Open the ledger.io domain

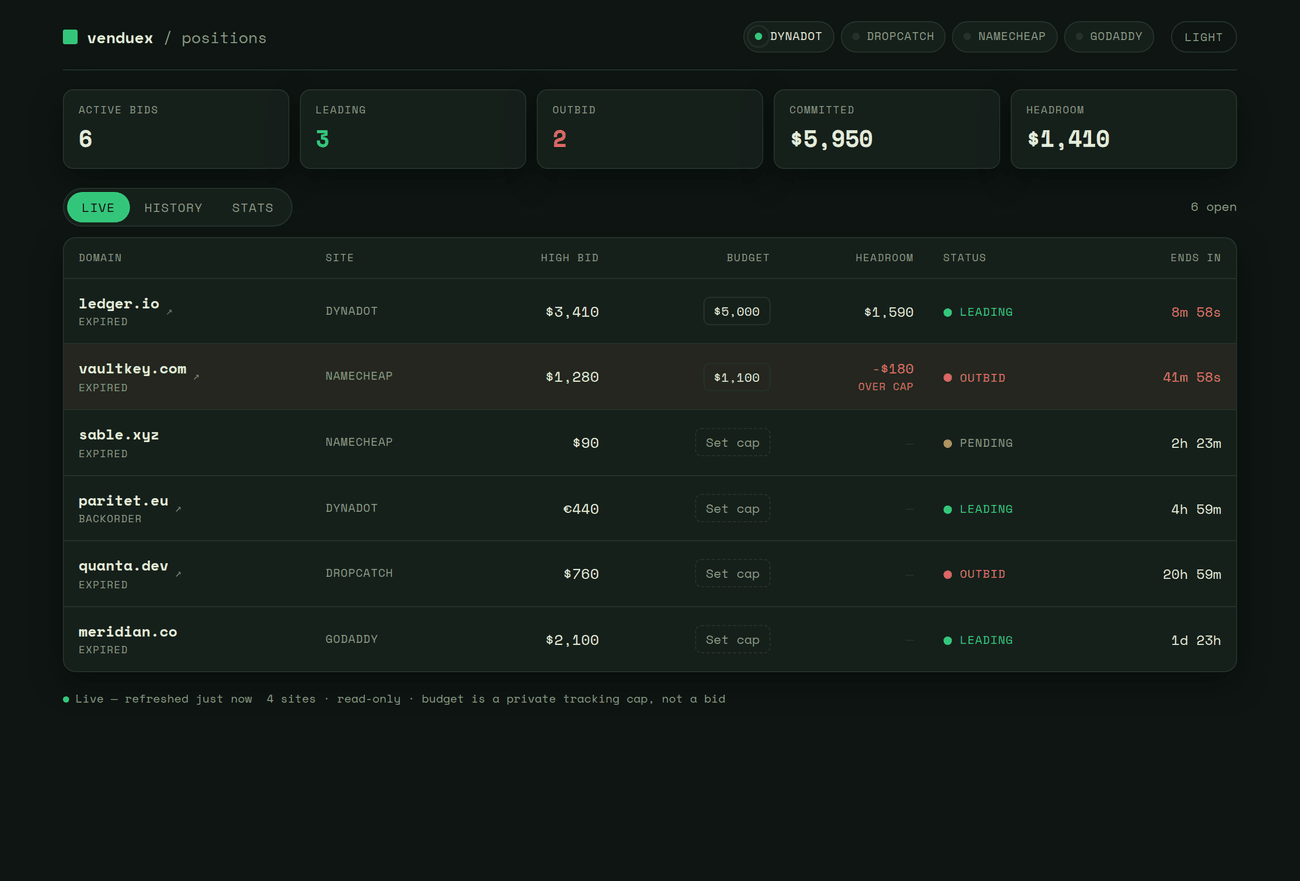point(119,303)
